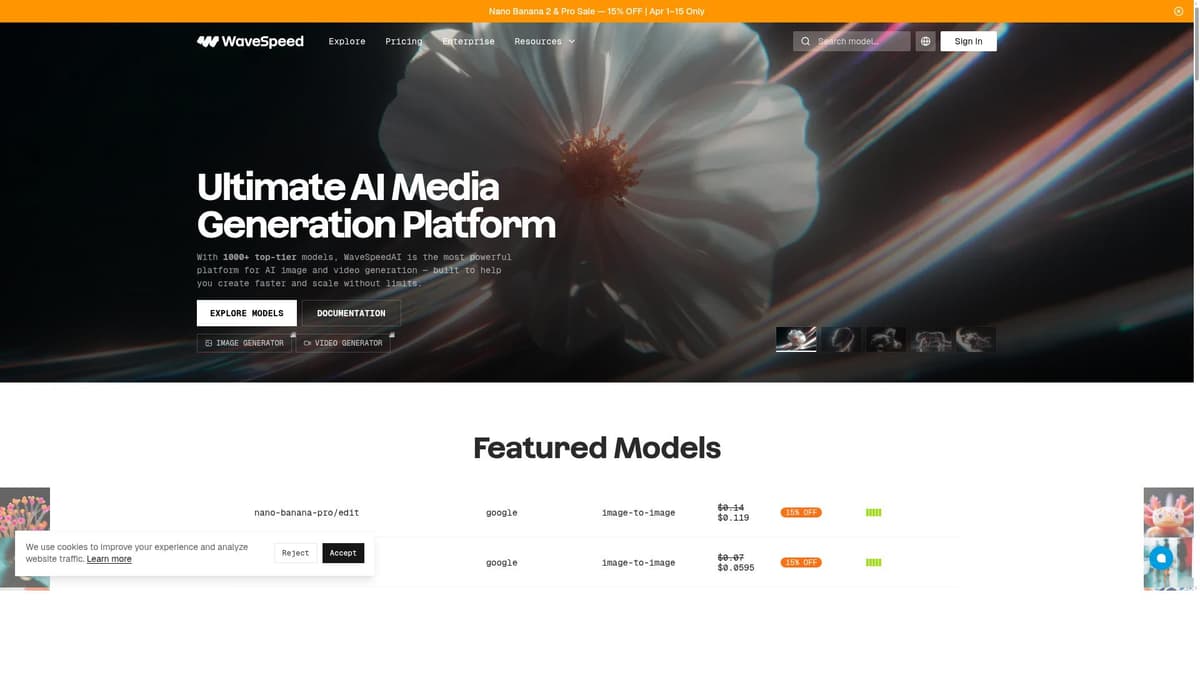Screen dimensions: 1200x675
Task: Accept cookies in the consent popup
Action: (343, 553)
